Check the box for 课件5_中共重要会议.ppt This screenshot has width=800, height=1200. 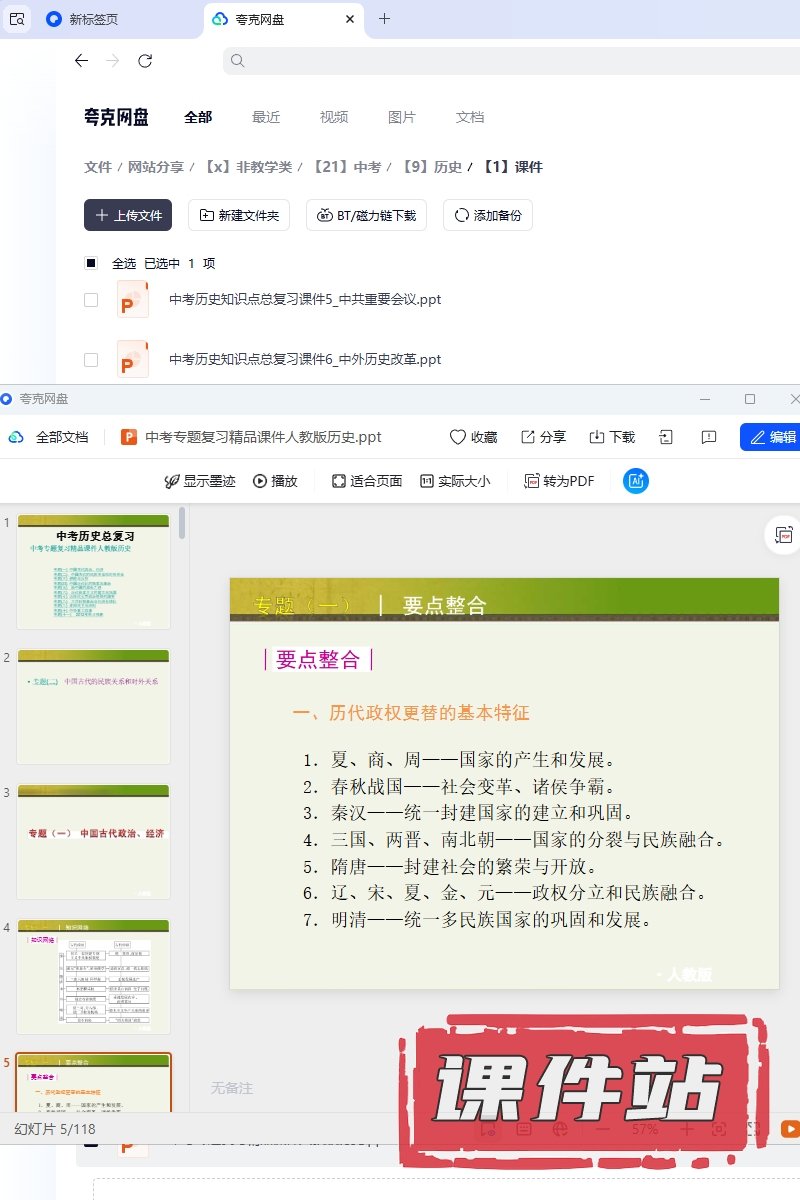(x=91, y=299)
